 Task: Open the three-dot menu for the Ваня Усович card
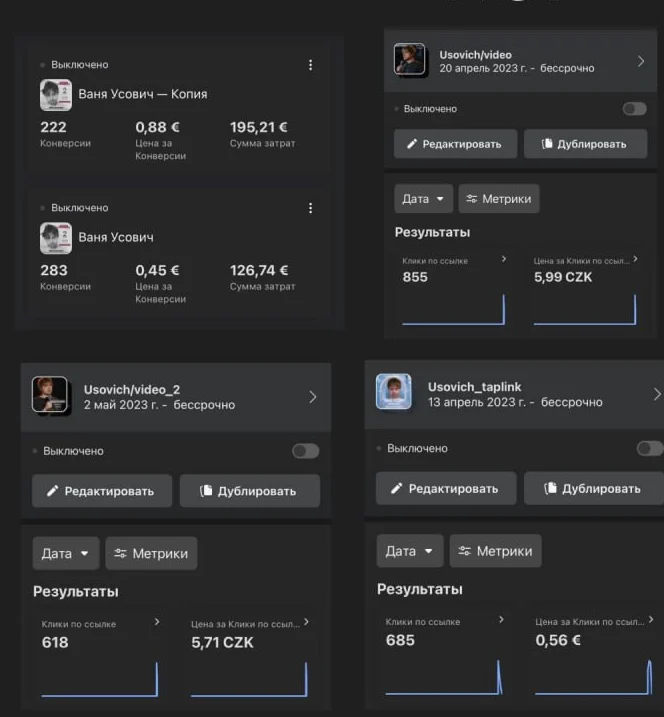coord(311,208)
